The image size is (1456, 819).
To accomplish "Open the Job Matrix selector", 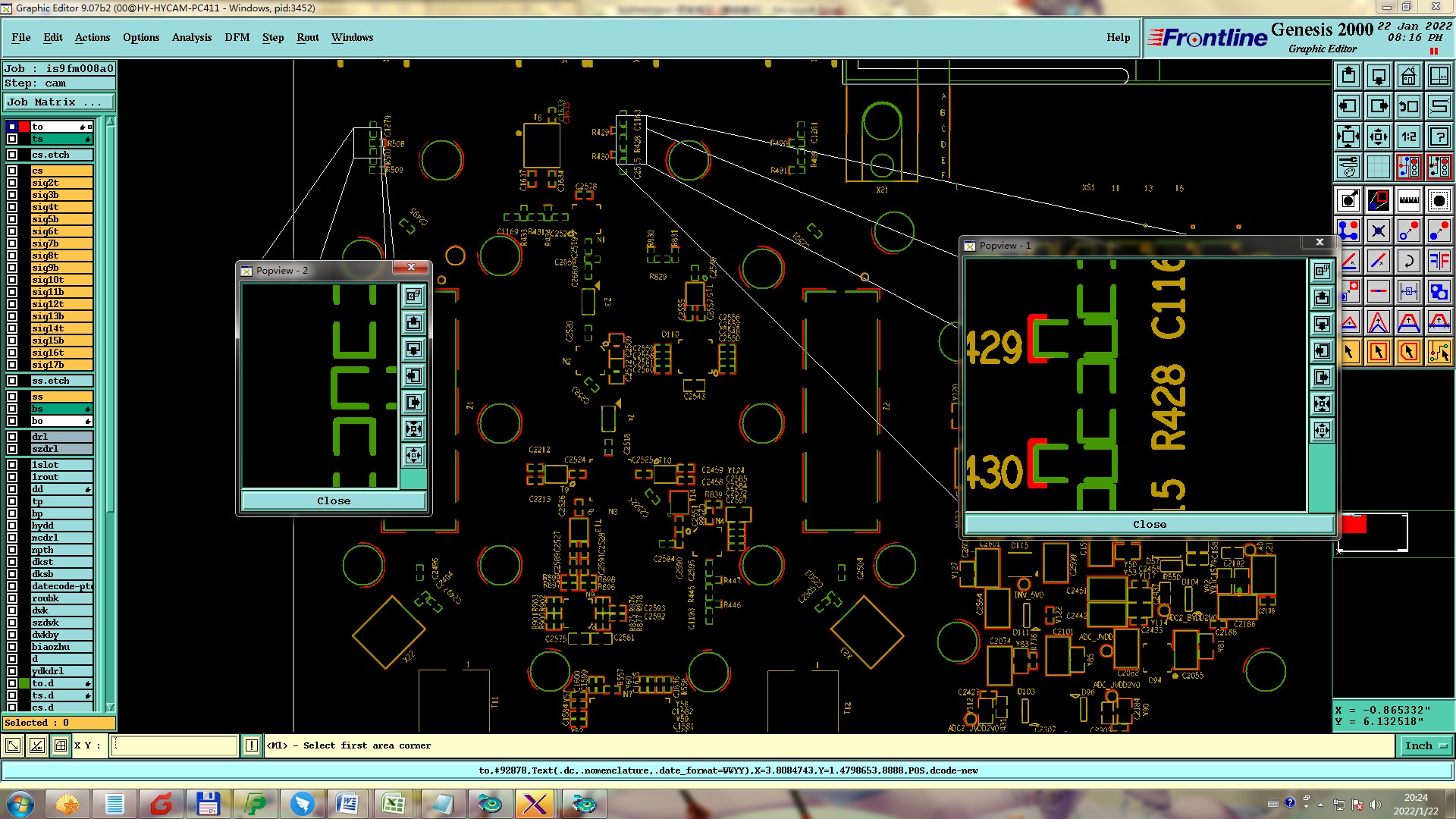I will tap(58, 102).
